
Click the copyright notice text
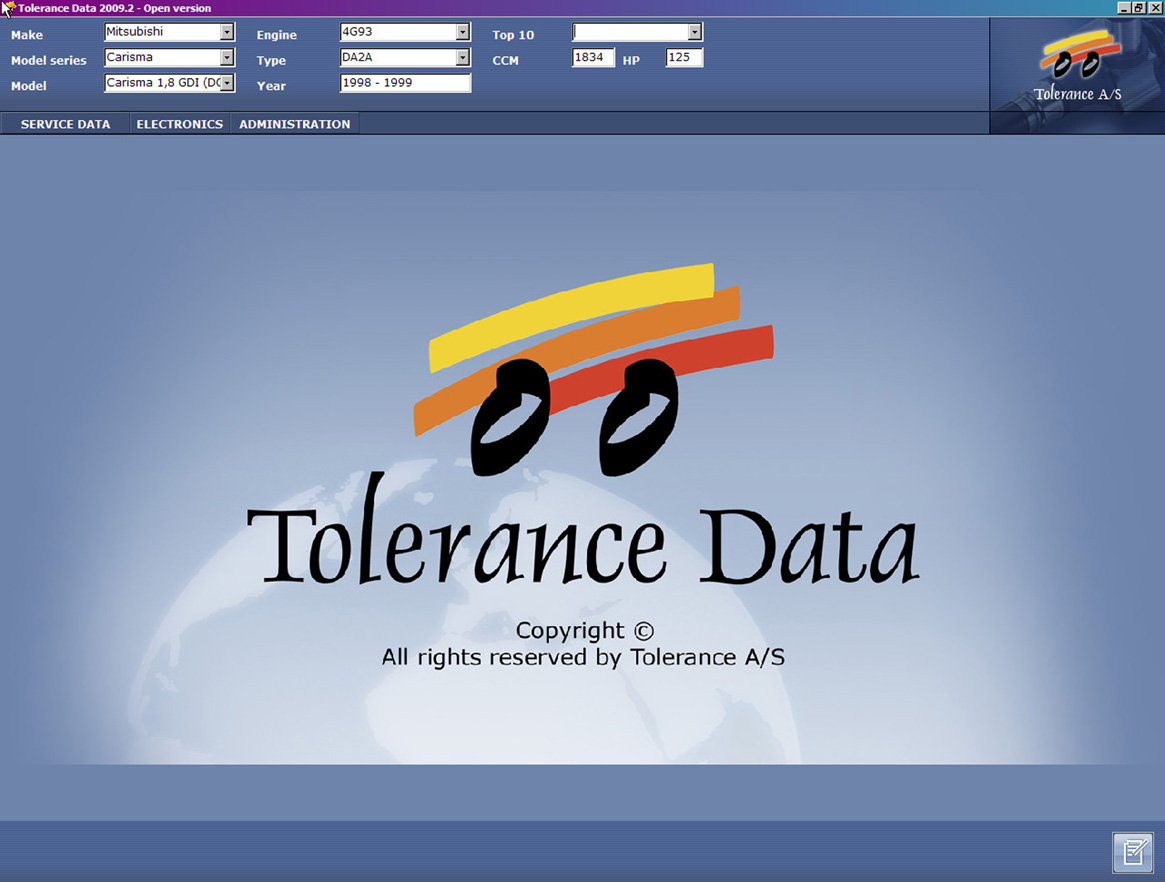583,644
